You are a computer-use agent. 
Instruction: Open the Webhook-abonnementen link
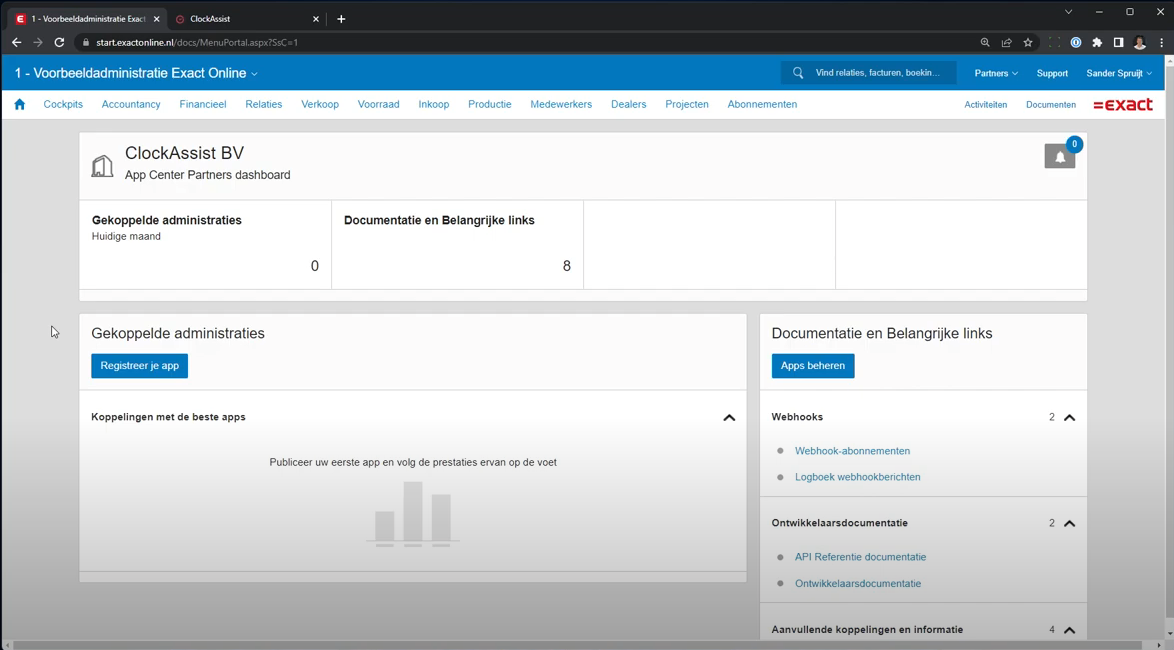(852, 451)
